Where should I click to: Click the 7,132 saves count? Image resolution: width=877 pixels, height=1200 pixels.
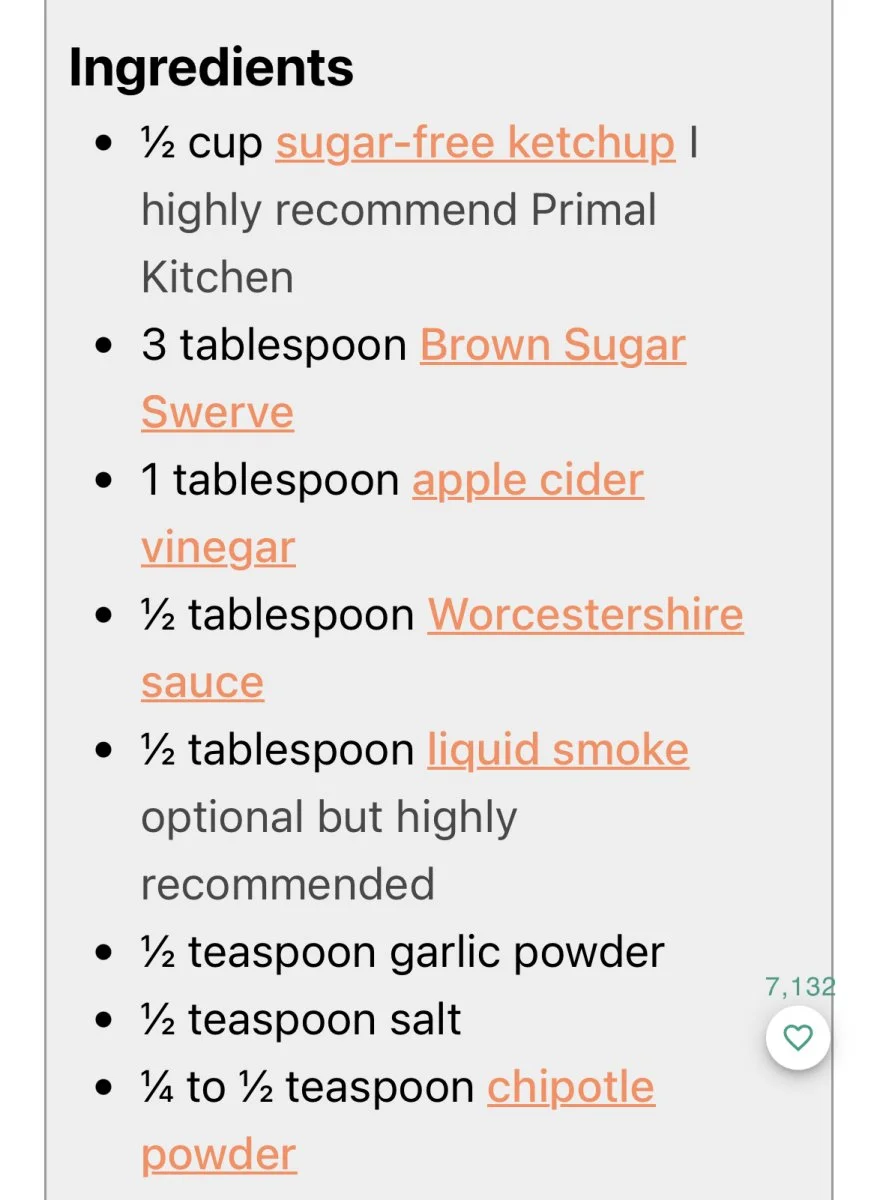click(800, 987)
